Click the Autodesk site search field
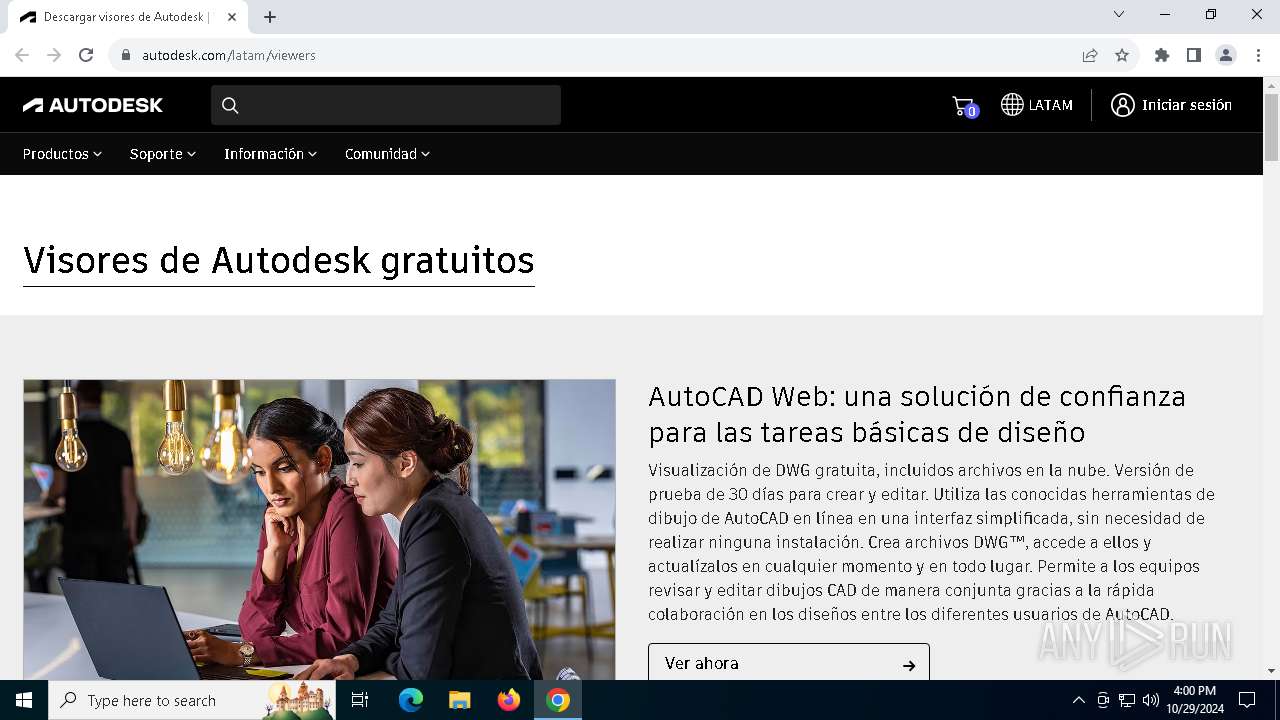This screenshot has width=1280, height=720. [386, 105]
